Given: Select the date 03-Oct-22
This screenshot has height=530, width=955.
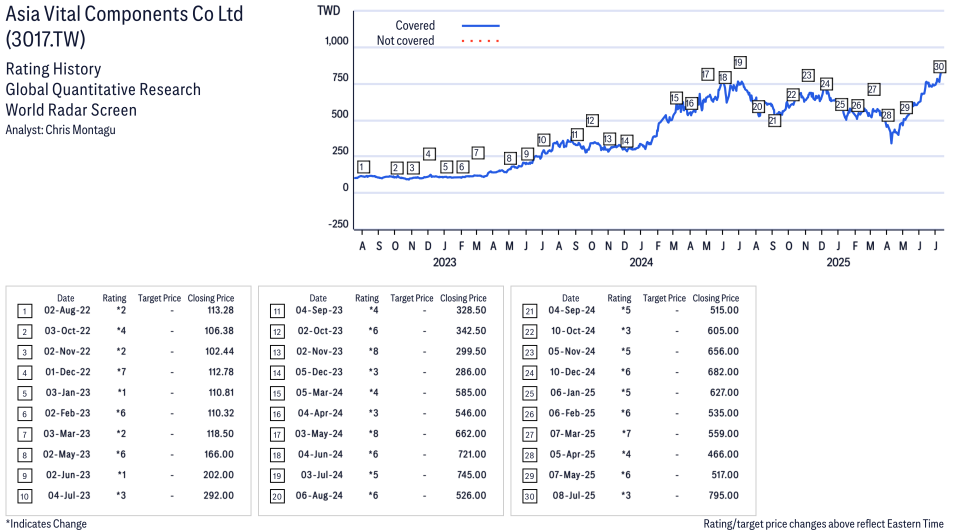Looking at the screenshot, I should (67, 331).
